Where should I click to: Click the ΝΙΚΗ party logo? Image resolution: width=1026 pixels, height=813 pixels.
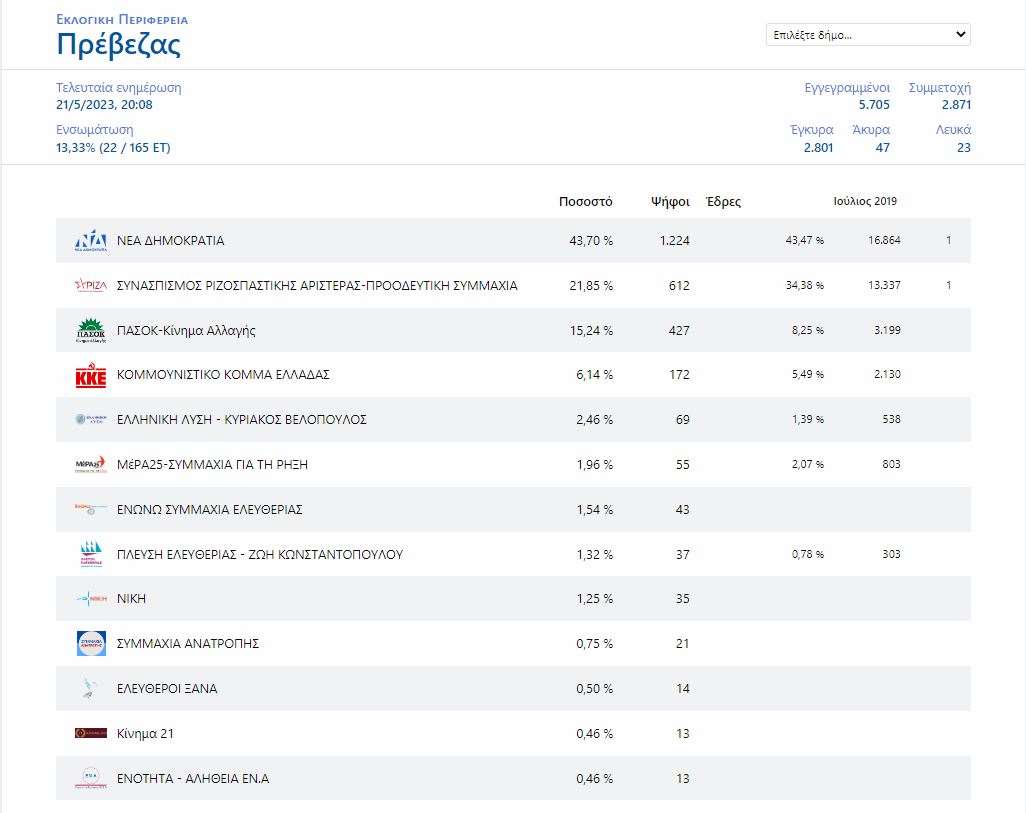pyautogui.click(x=91, y=599)
